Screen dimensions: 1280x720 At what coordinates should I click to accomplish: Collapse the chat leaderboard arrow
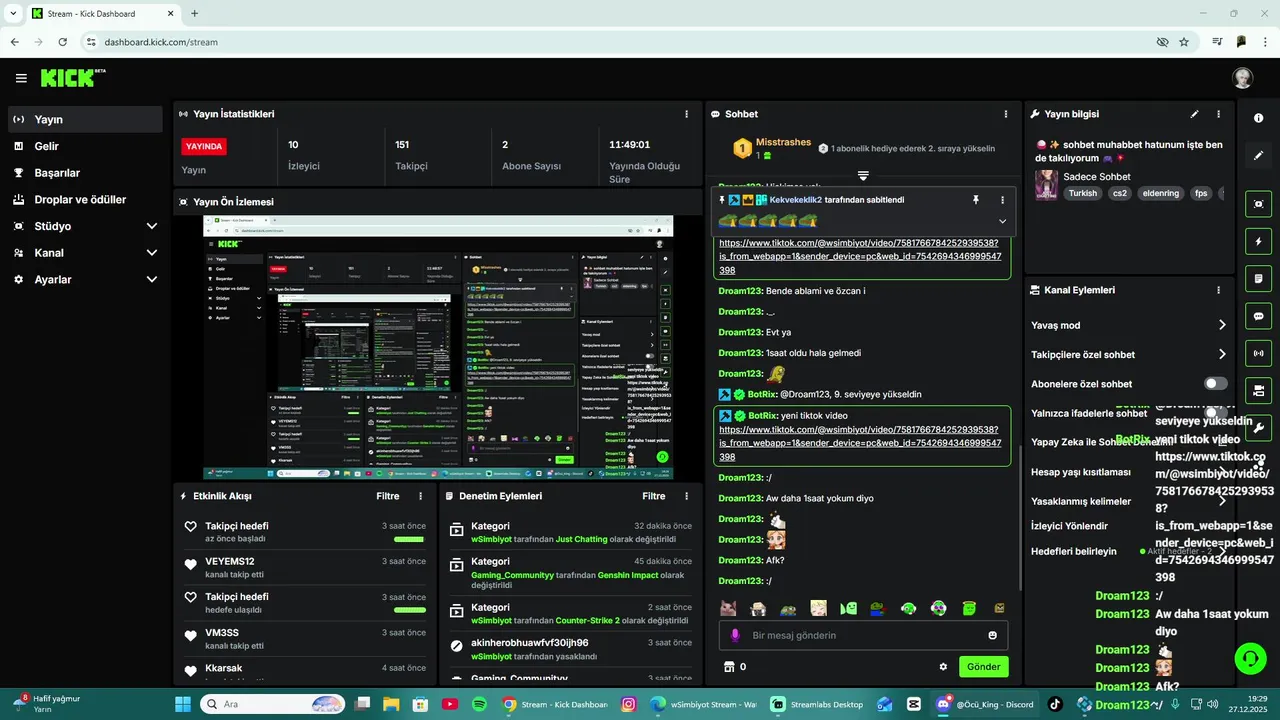coord(863,176)
